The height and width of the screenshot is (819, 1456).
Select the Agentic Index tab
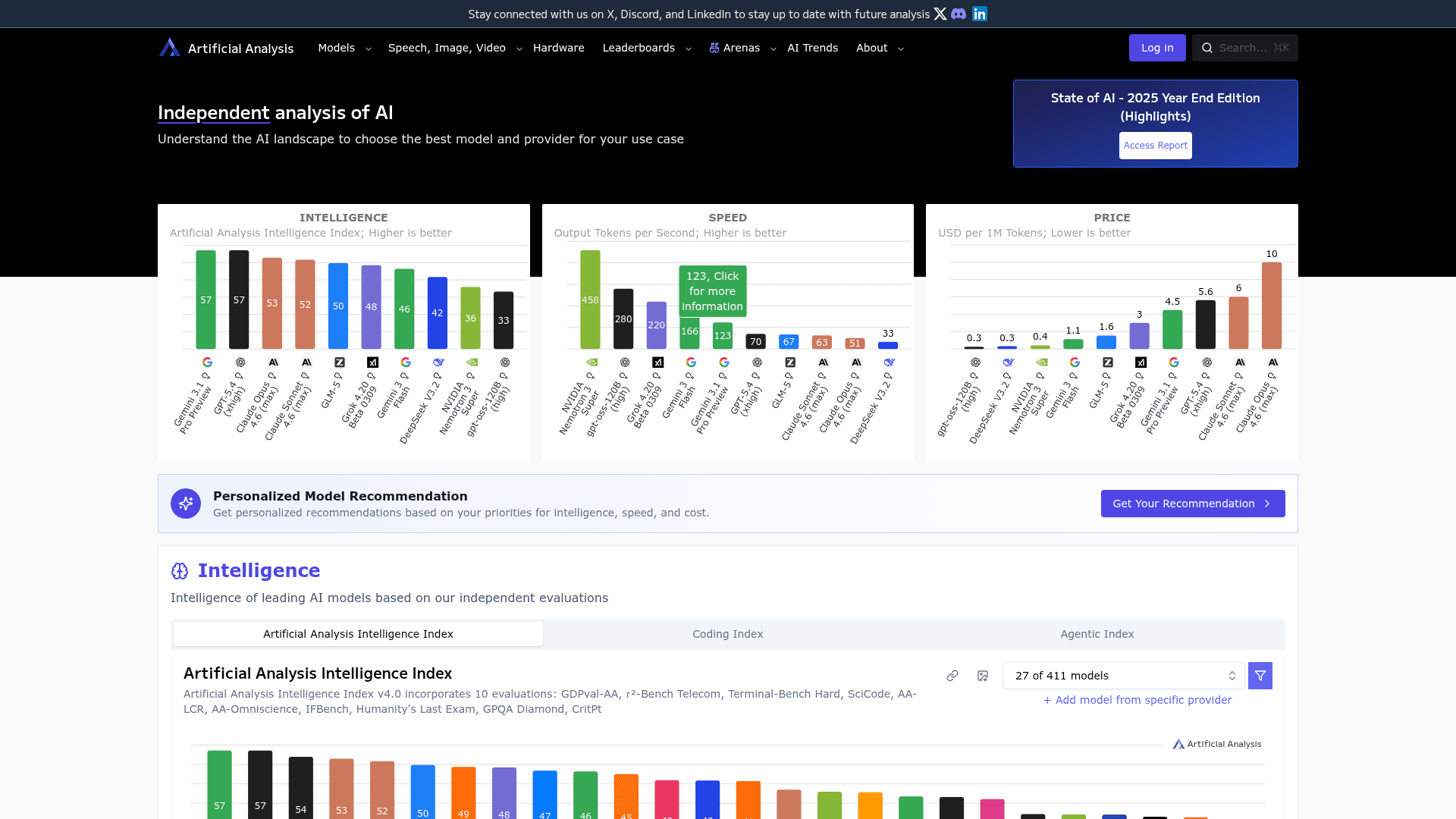[x=1097, y=634]
